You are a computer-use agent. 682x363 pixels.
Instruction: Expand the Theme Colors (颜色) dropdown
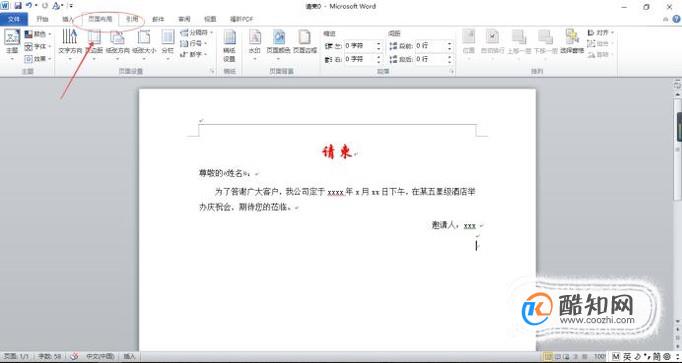38,33
